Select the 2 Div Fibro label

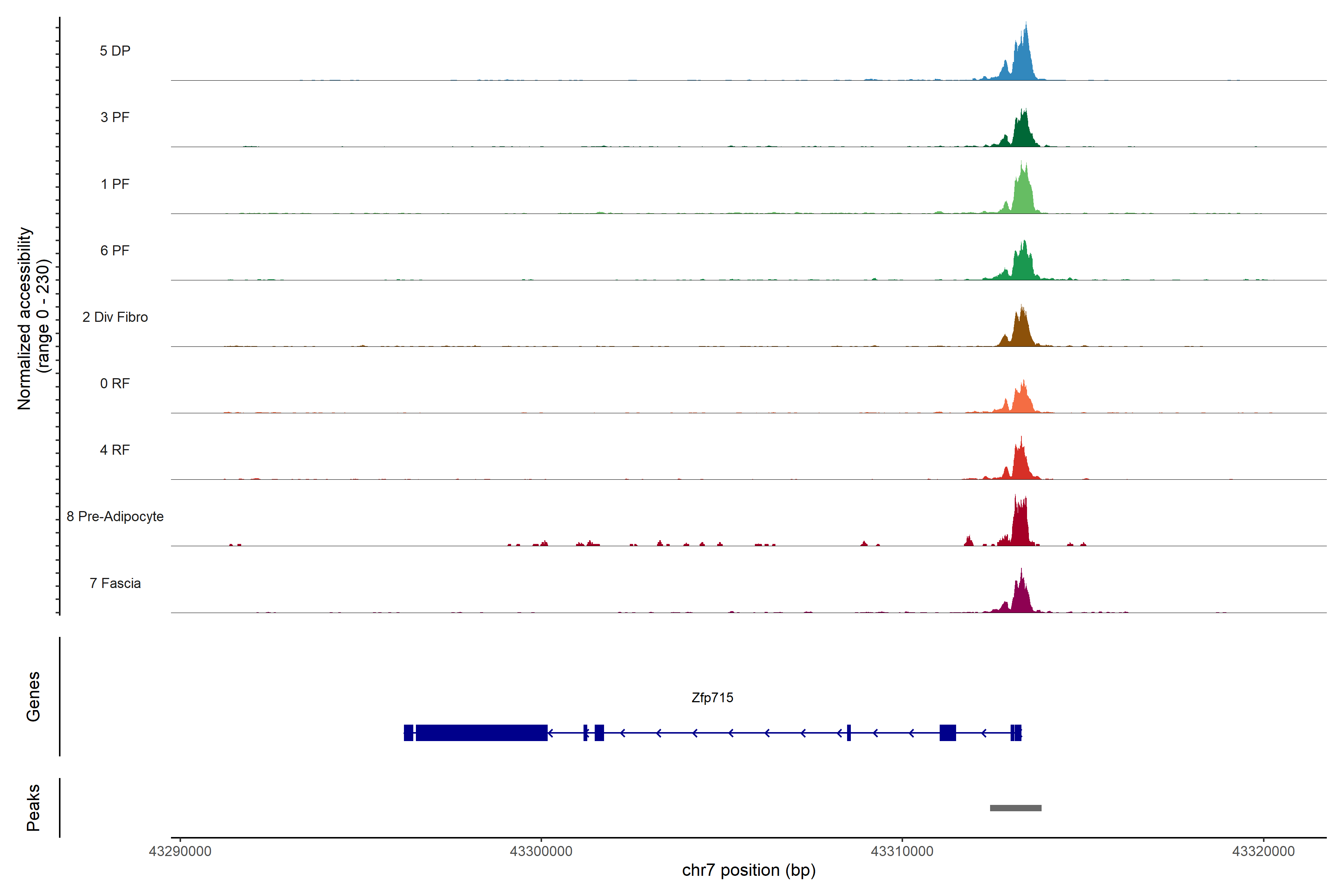[x=115, y=317]
